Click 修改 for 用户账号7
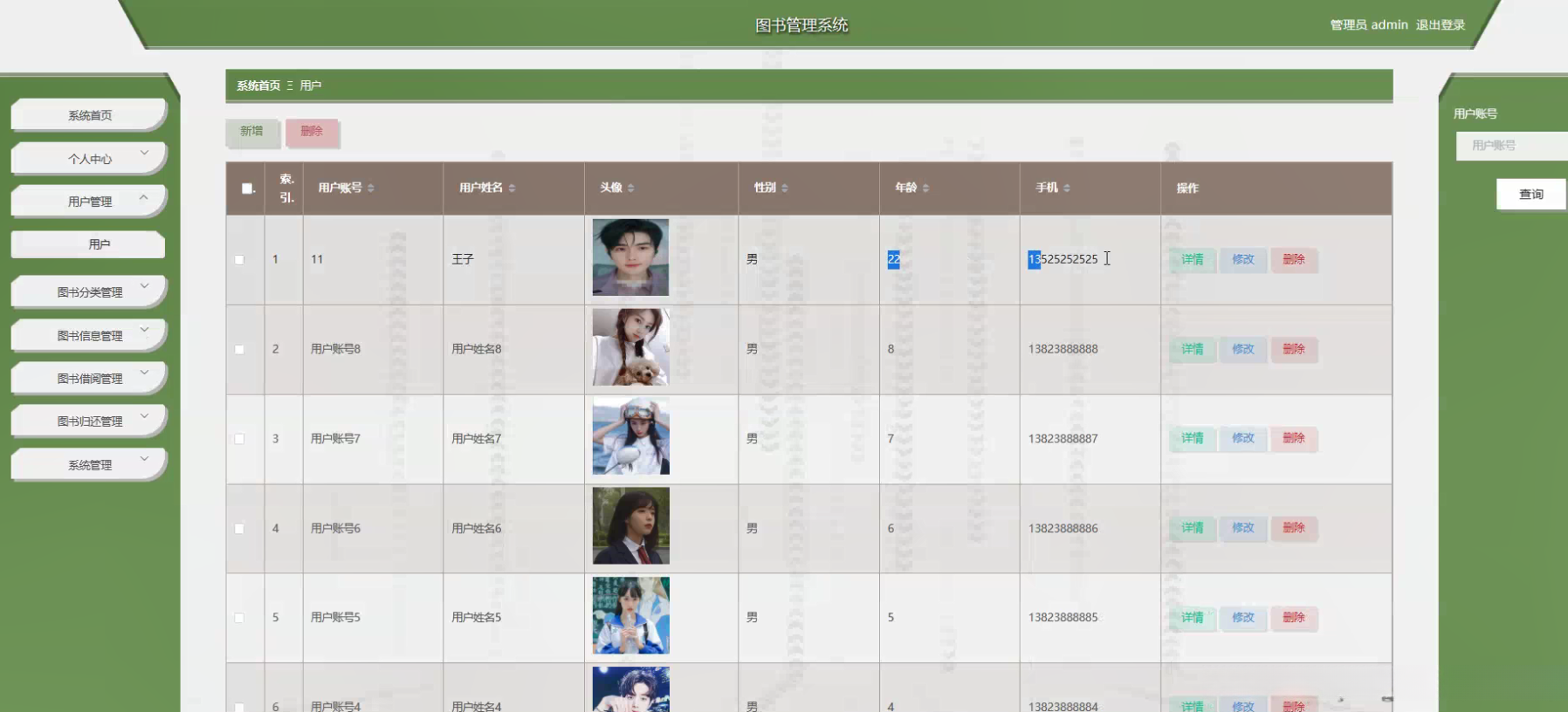The width and height of the screenshot is (1568, 712). pyautogui.click(x=1243, y=438)
